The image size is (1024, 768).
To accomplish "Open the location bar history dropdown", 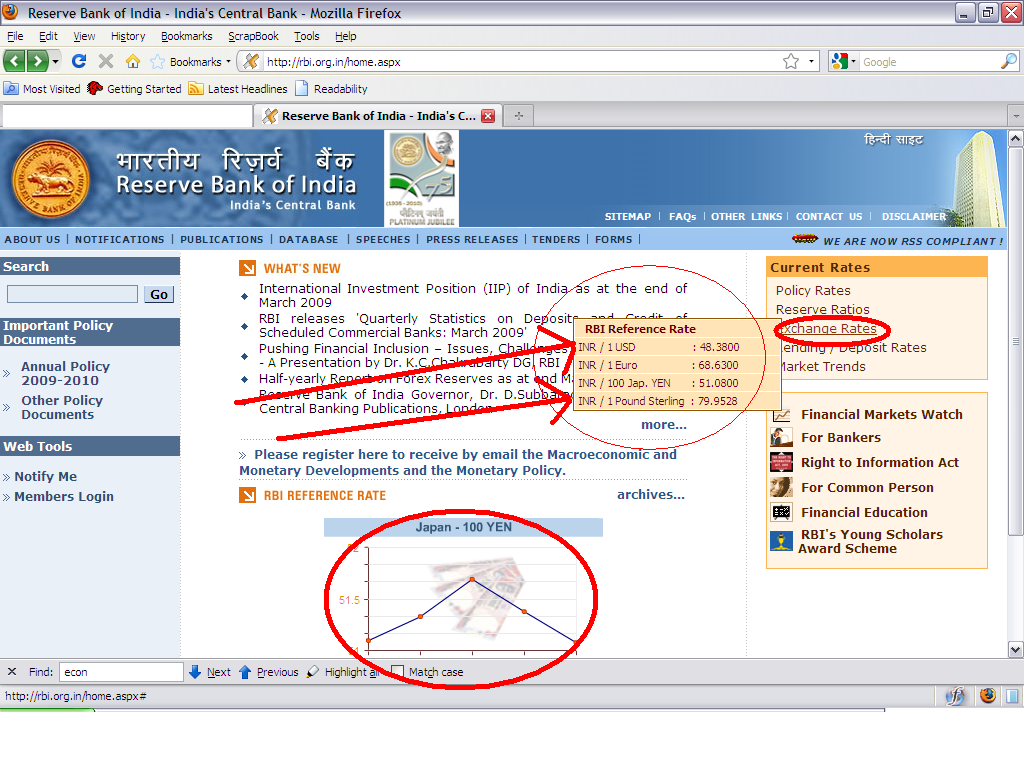I will click(811, 61).
